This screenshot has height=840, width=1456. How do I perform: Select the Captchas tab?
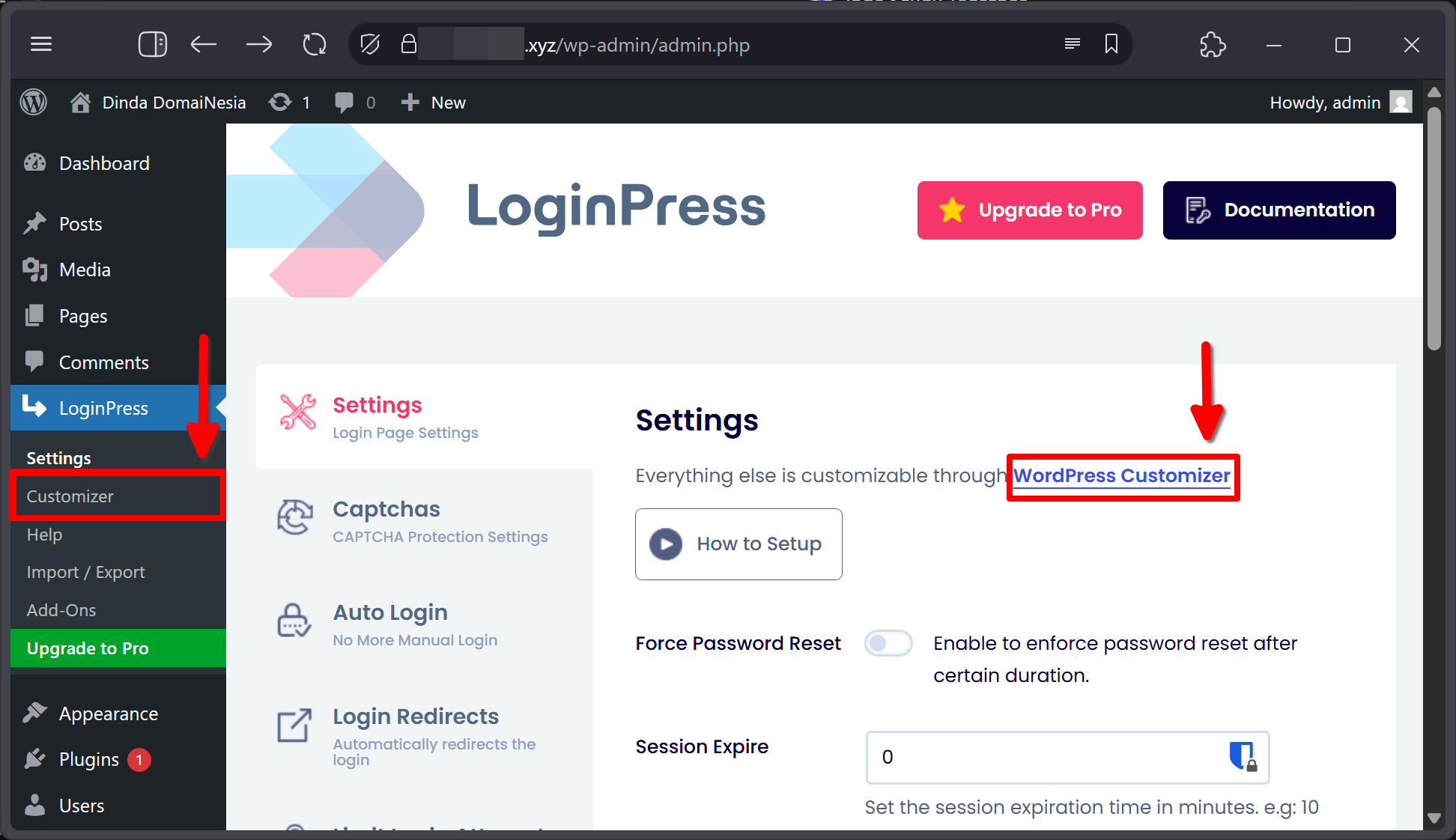point(425,521)
